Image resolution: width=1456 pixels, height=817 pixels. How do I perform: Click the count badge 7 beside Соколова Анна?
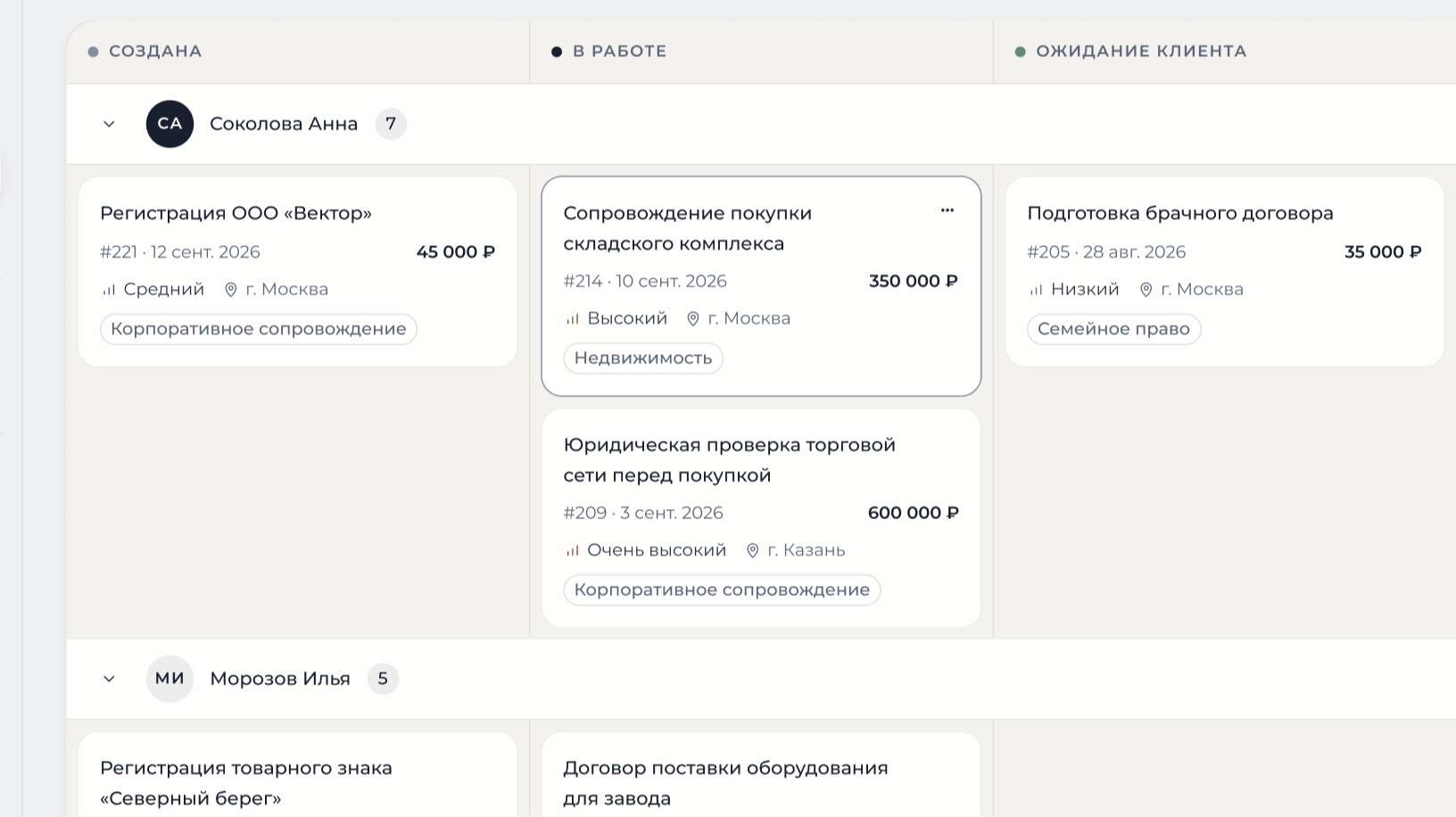391,124
